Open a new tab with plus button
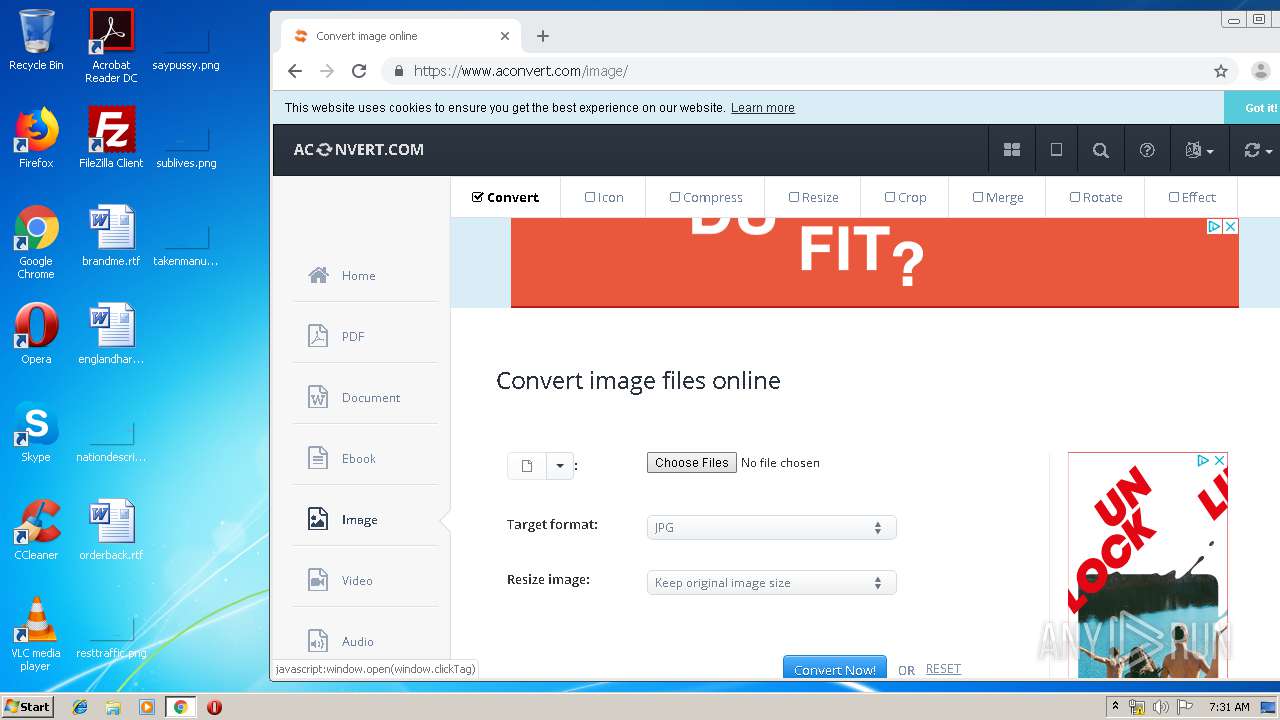The height and width of the screenshot is (720, 1280). 543,36
